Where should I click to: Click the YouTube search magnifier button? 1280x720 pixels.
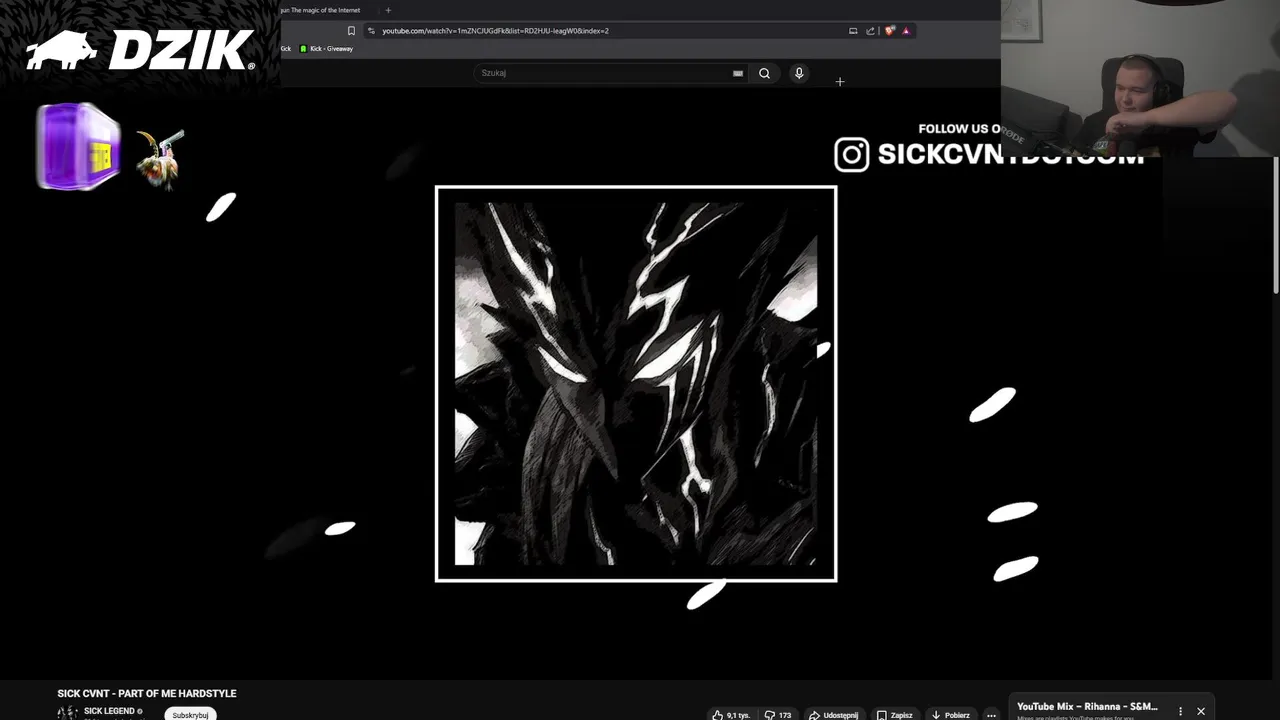tap(764, 73)
